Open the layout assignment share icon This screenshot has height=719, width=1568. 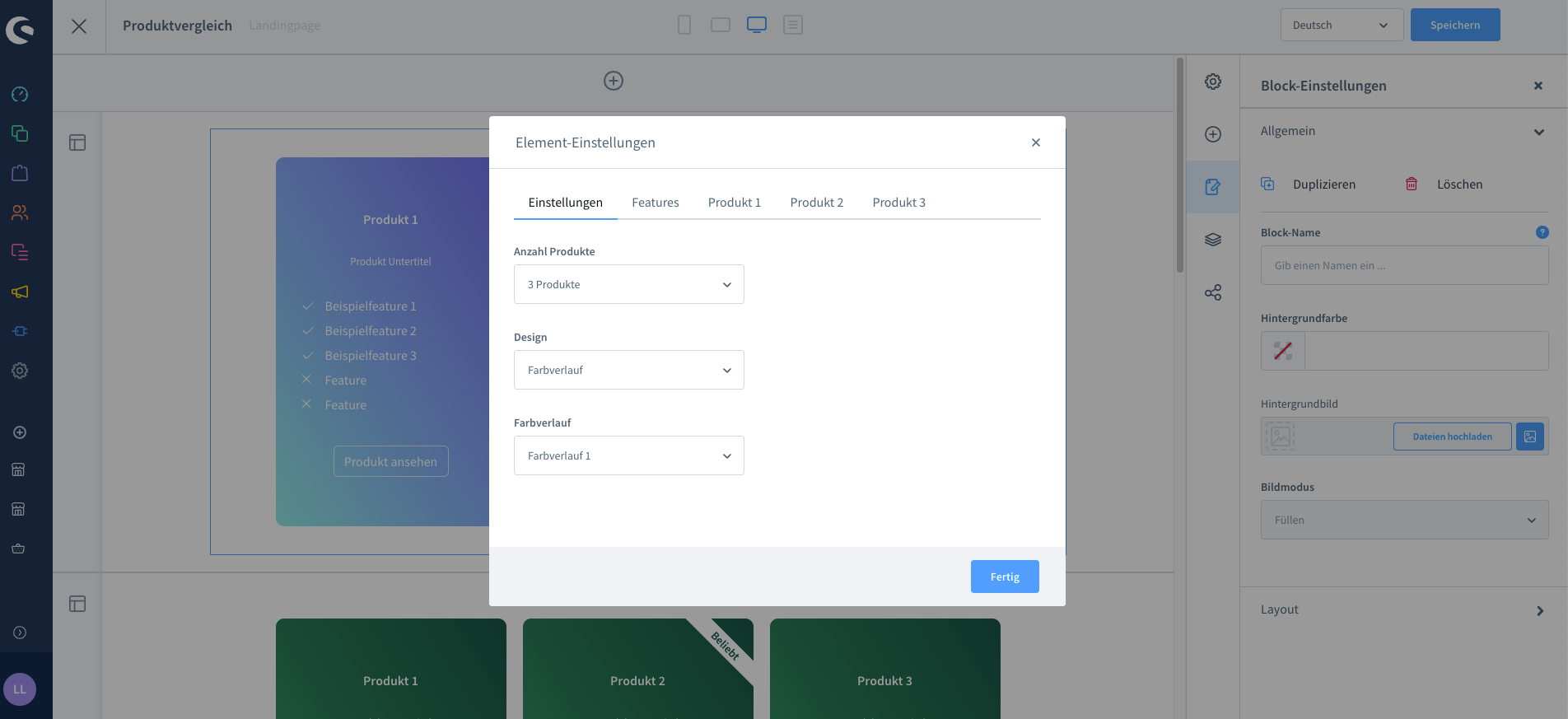1213,292
